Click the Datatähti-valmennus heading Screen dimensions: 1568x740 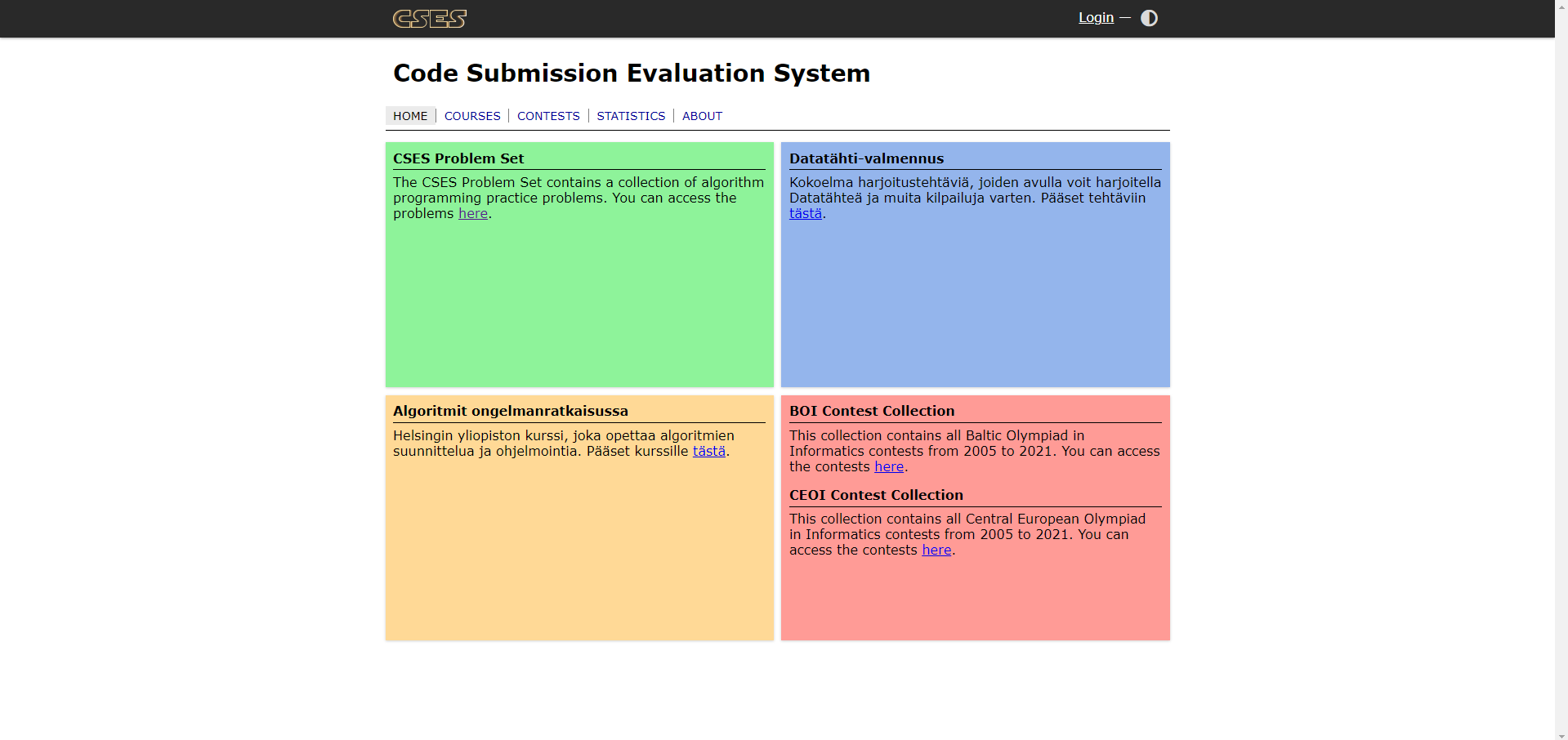click(866, 158)
